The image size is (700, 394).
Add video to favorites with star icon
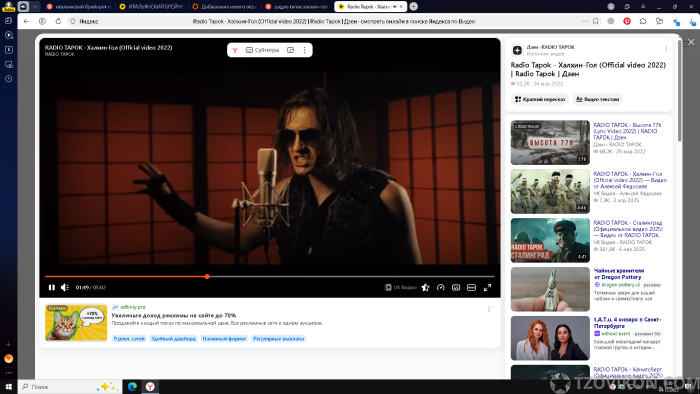point(425,287)
